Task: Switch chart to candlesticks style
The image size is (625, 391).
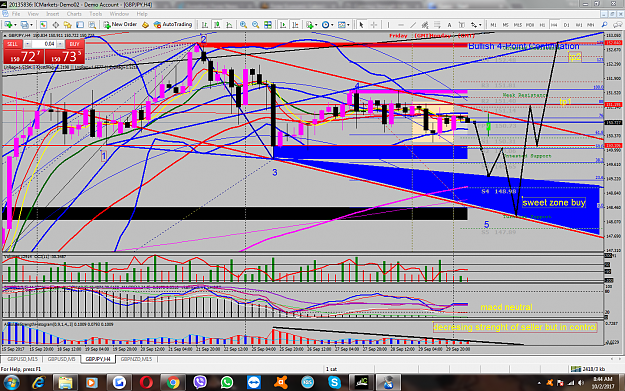Action: pyautogui.click(x=217, y=25)
